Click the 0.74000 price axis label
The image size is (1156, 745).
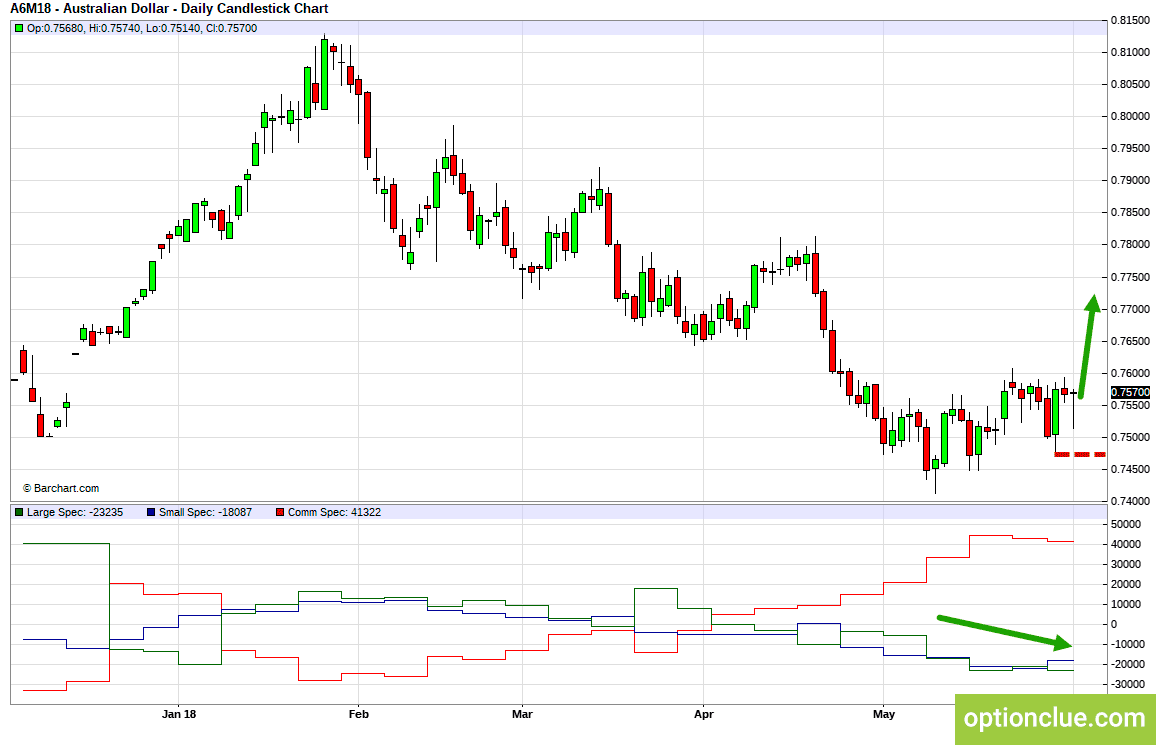pyautogui.click(x=1129, y=502)
